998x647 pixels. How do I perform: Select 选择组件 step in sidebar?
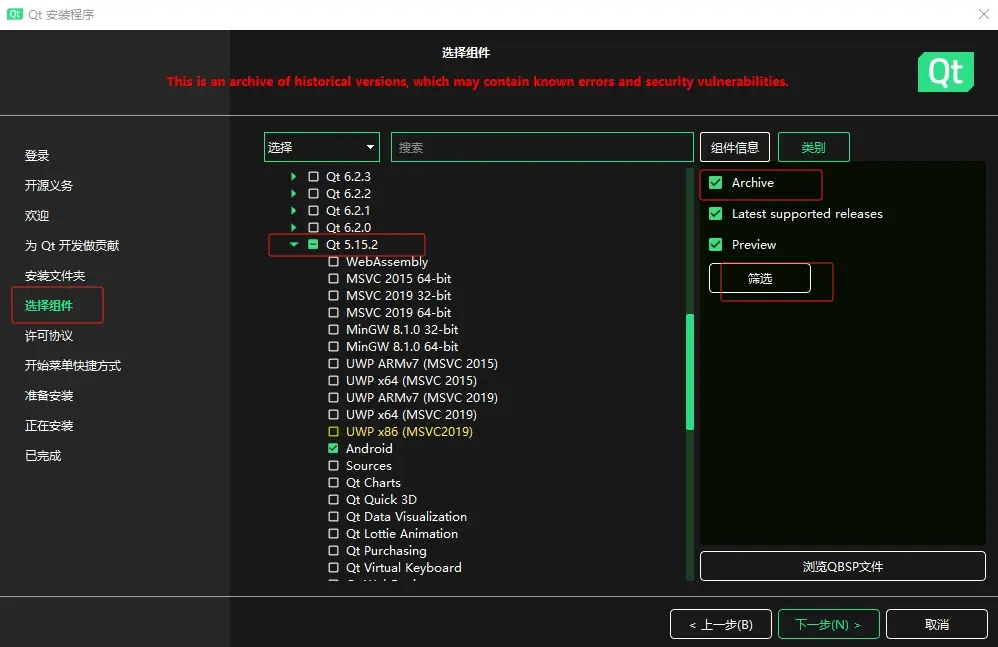pyautogui.click(x=49, y=305)
